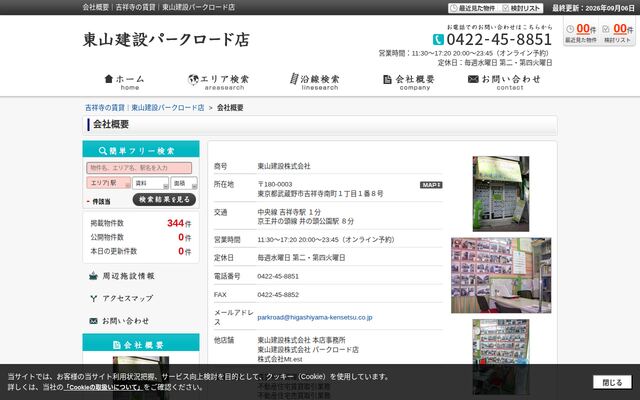
Task: Open お問い合わせ sidebar link
Action: [x=119, y=321]
